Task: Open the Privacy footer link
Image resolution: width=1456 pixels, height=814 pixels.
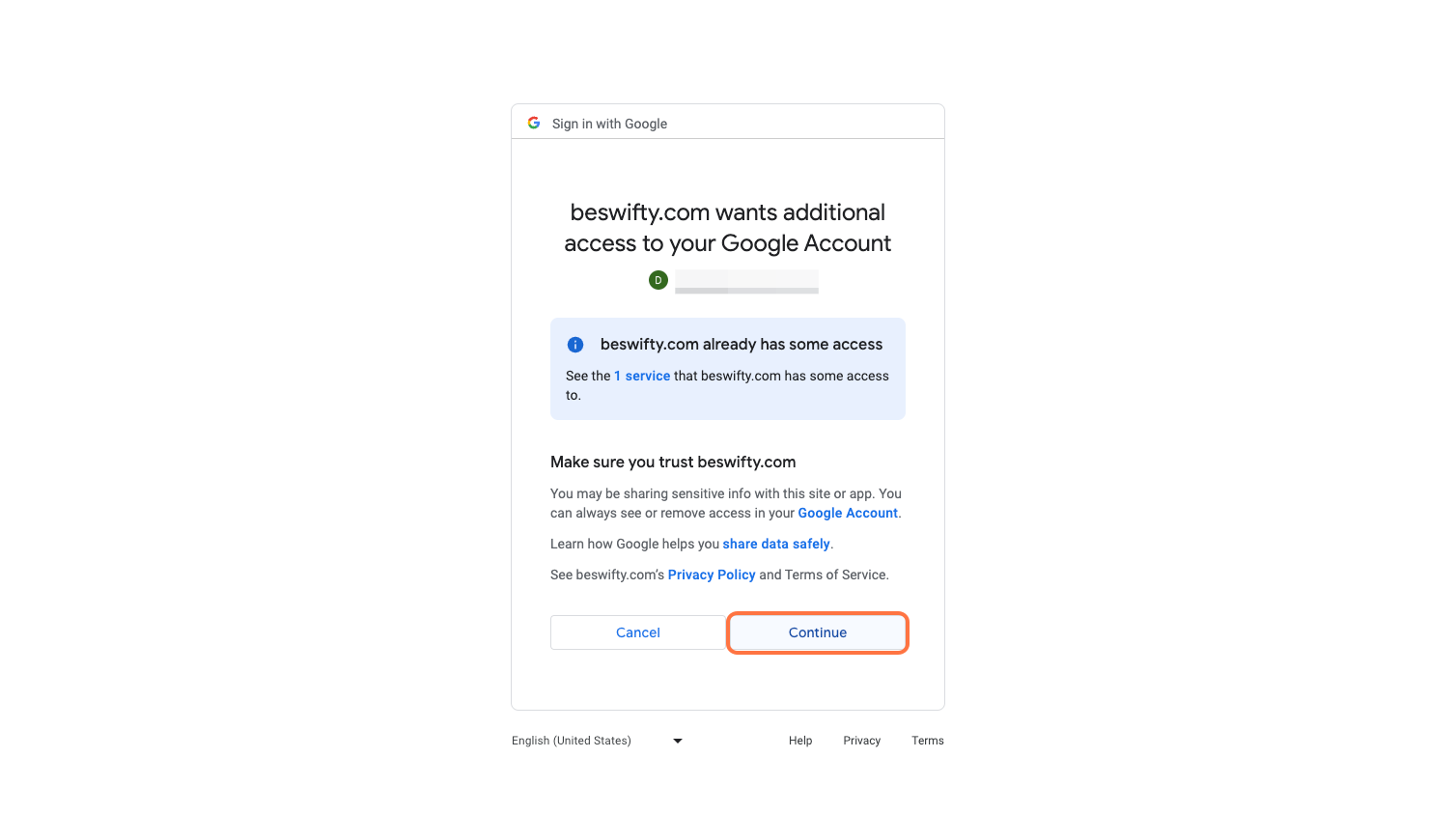Action: [x=862, y=741]
